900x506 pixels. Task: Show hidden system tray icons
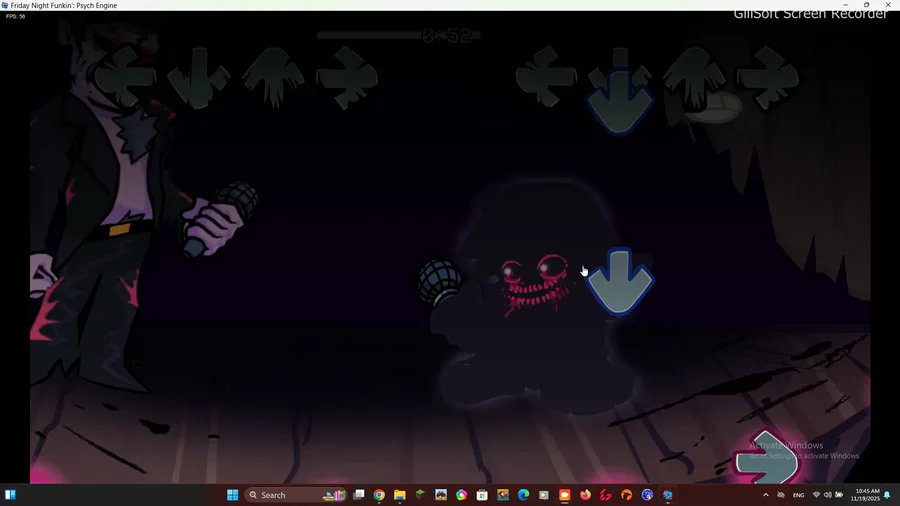click(766, 495)
